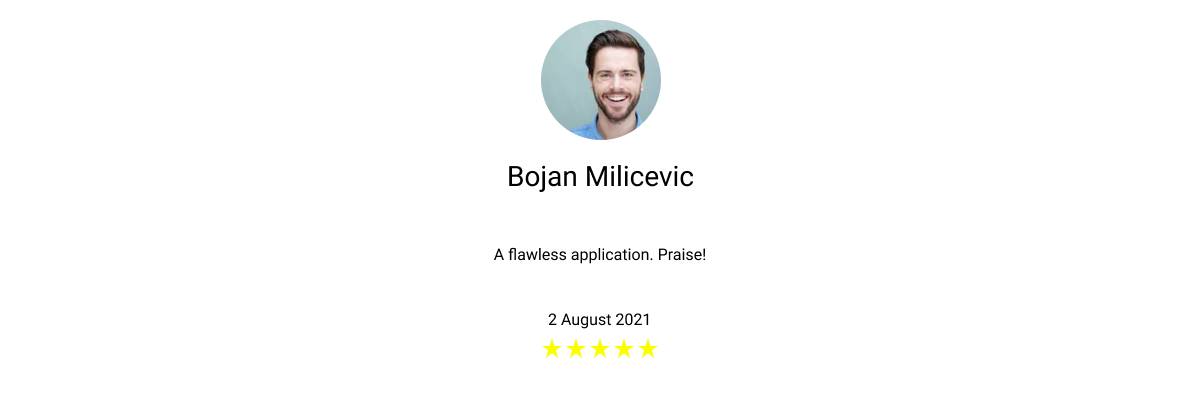Viewport: 1200px width, 400px height.
Task: Click the letter "A" starting the review sentence
Action: pos(499,255)
